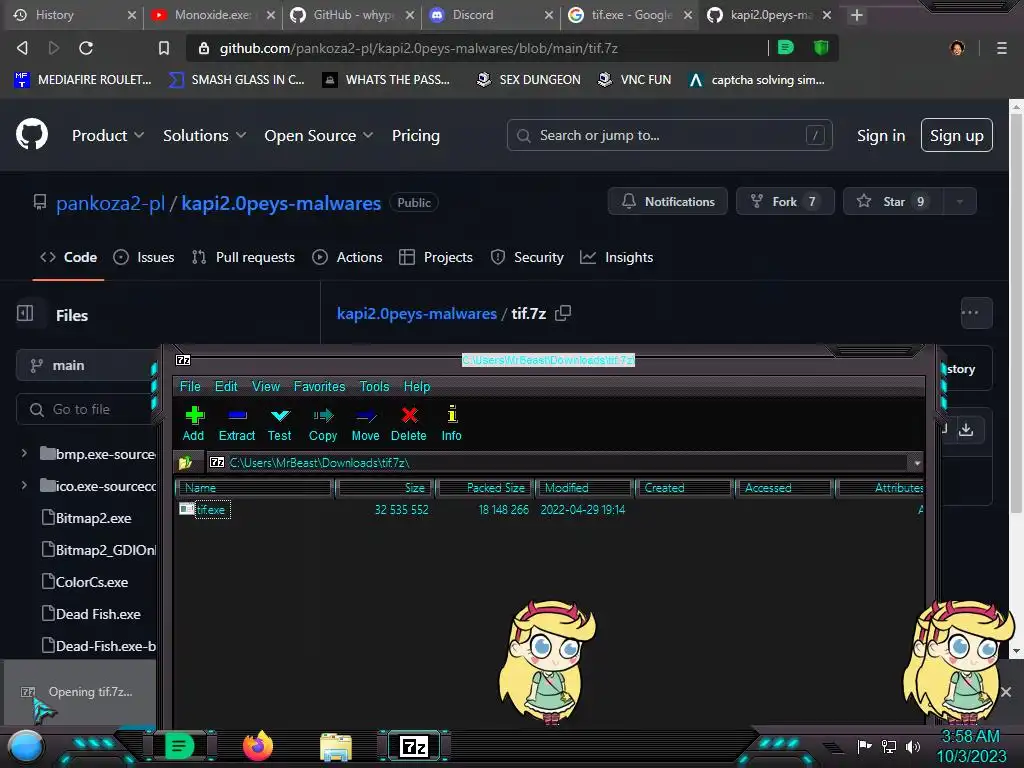Click the Copy toolbar icon in 7-Zip
Image resolution: width=1024 pixels, height=768 pixels.
click(323, 415)
